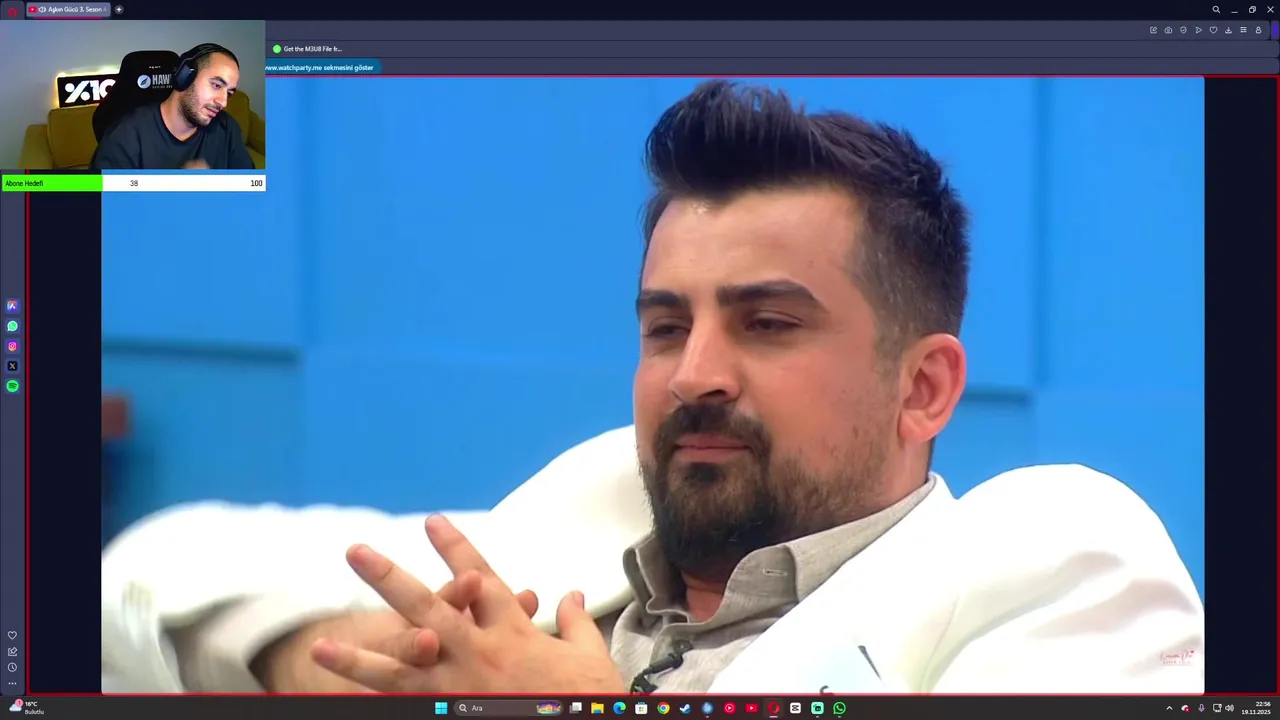The height and width of the screenshot is (720, 1280).
Task: Select the Aşkın Gücü 3. Sezon tab
Action: click(x=68, y=9)
